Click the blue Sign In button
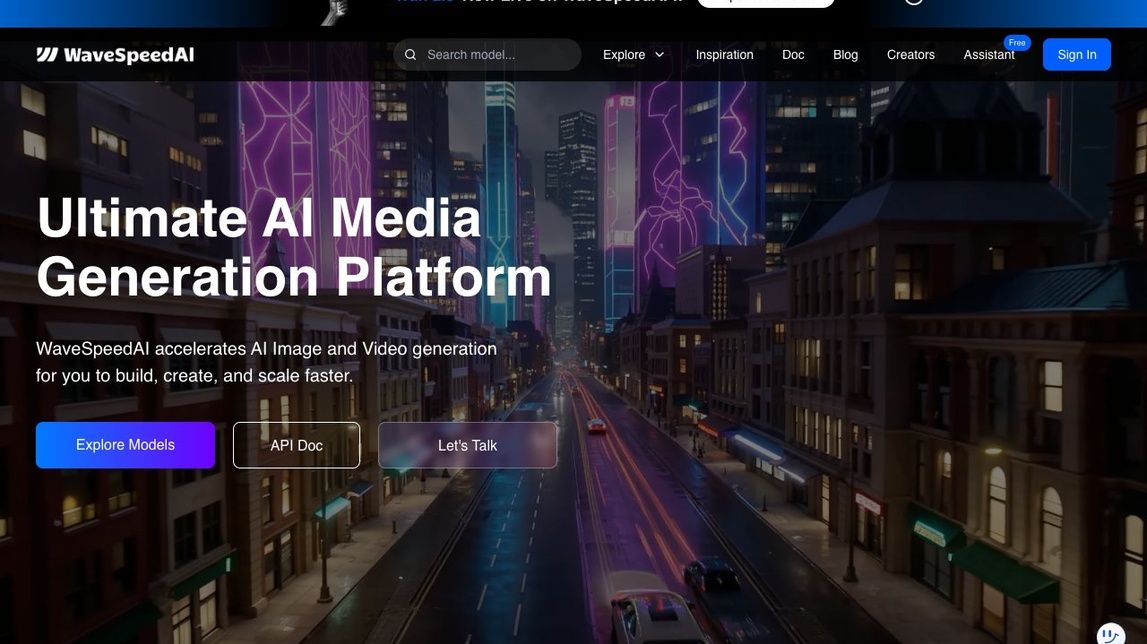 tap(1077, 55)
